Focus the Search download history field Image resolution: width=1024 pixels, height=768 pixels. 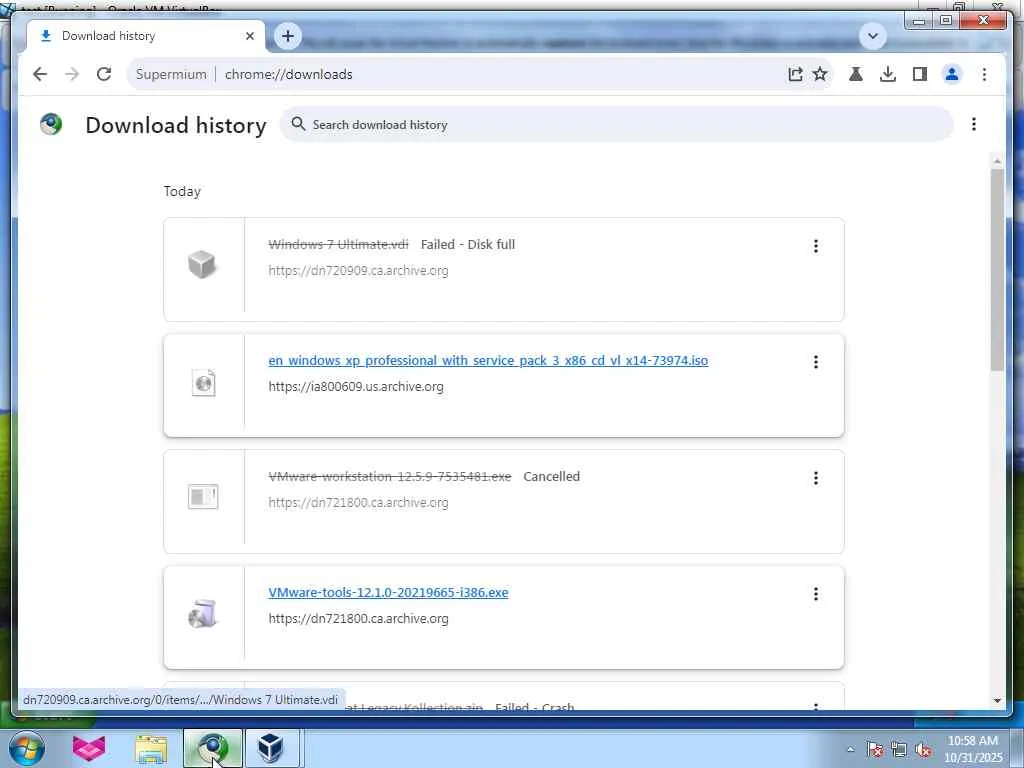616,124
